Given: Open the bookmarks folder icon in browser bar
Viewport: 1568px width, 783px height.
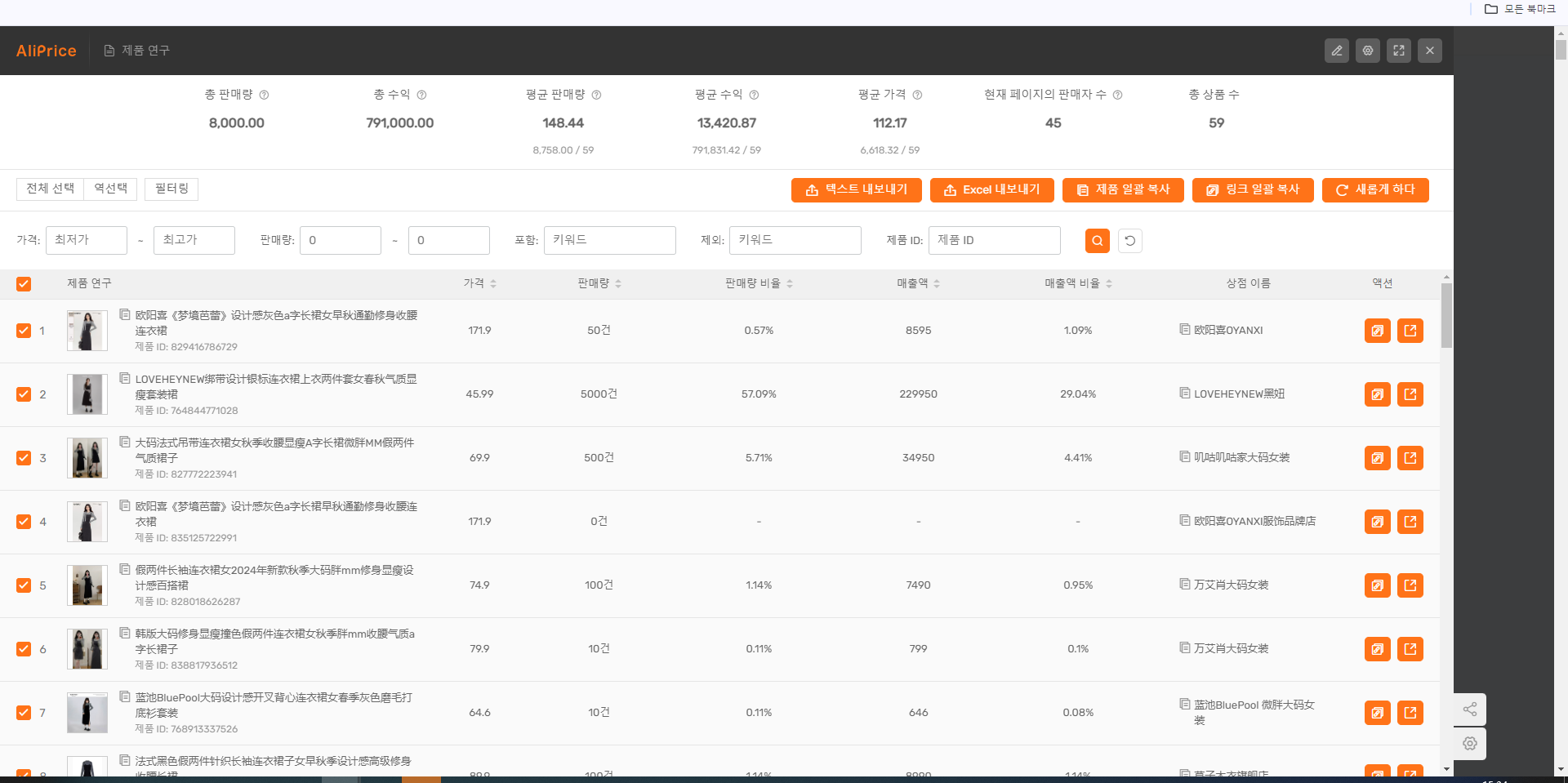Looking at the screenshot, I should [1491, 9].
